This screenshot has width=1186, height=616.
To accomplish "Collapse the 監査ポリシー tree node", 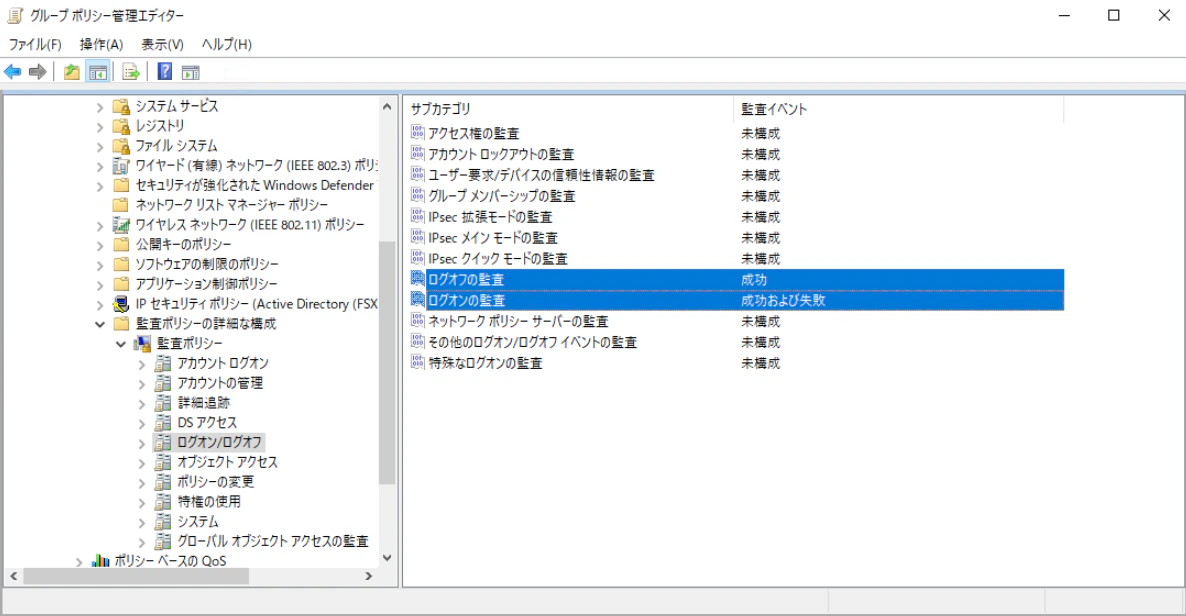I will click(121, 344).
